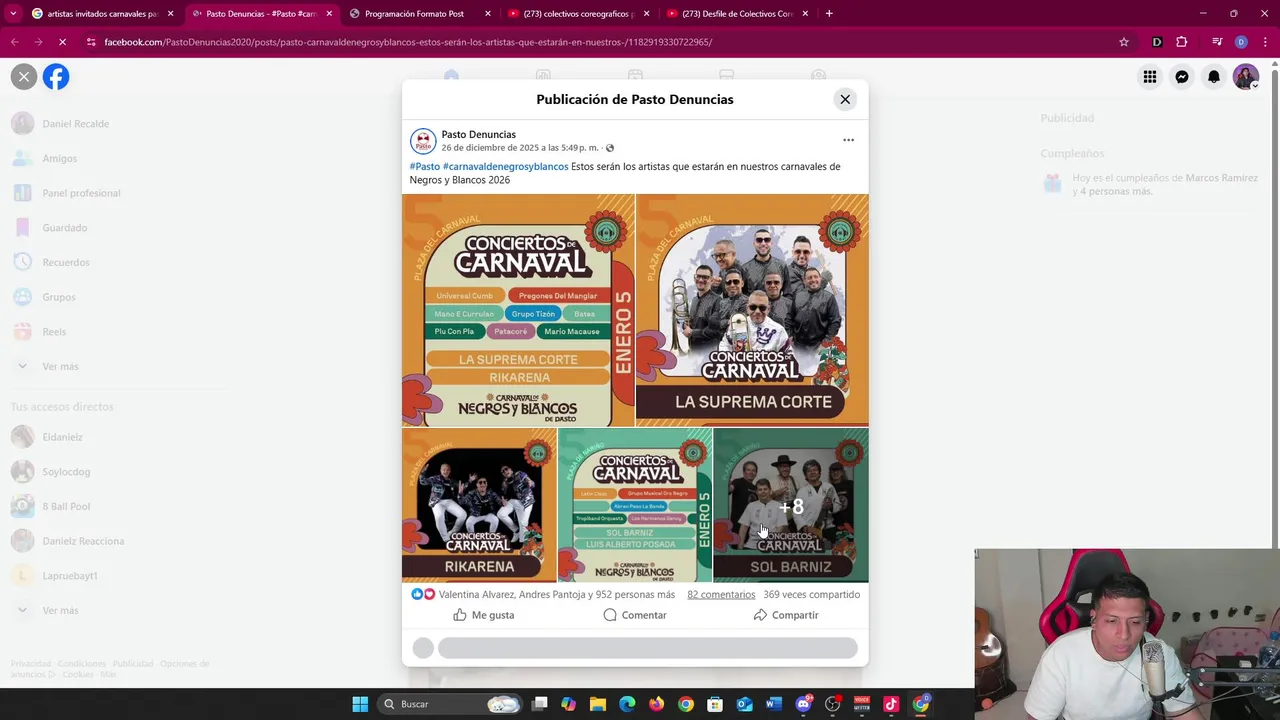
Task: Open the Conciertos de Carnaval Enero 5 lineup image
Action: pyautogui.click(x=518, y=310)
